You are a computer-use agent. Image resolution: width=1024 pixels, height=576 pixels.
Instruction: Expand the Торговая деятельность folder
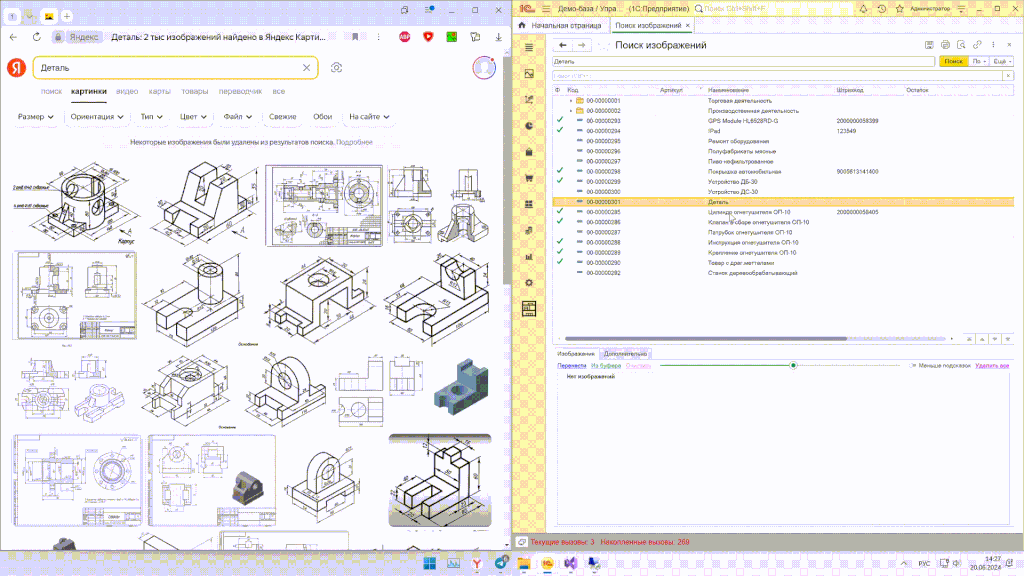(x=571, y=101)
